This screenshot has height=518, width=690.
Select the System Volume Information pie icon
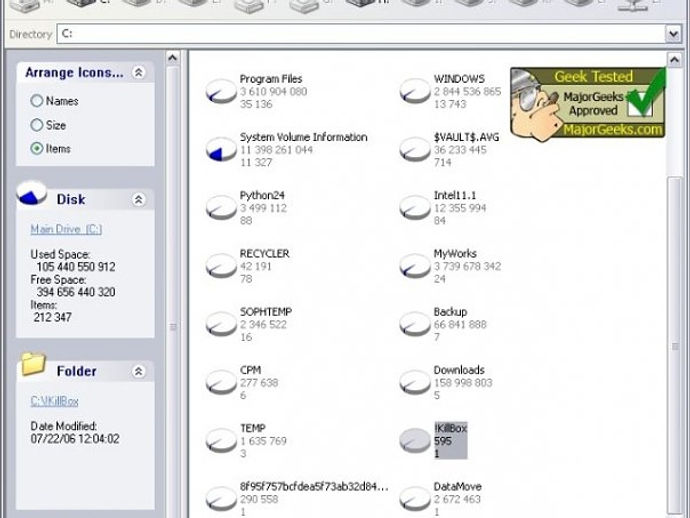[221, 150]
